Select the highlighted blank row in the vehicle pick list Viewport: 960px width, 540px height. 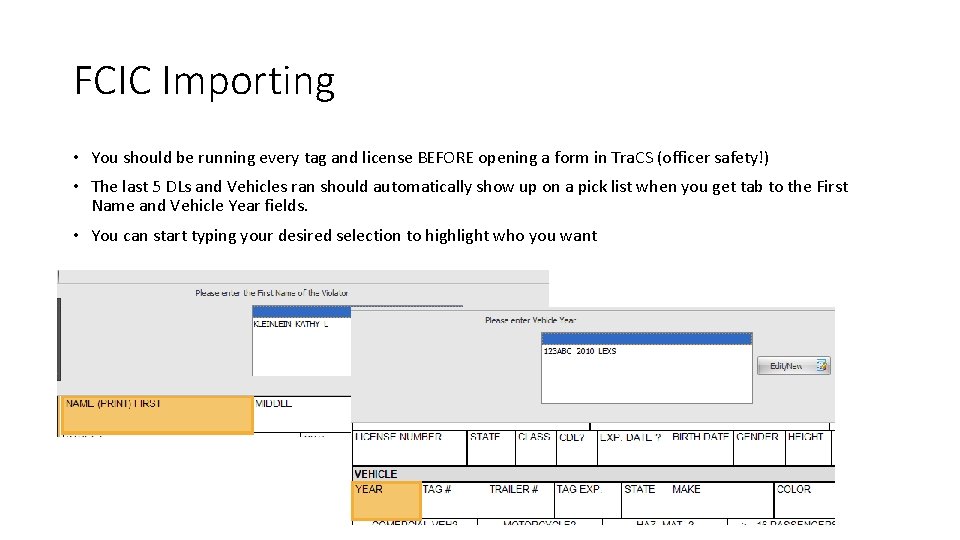pyautogui.click(x=647, y=339)
